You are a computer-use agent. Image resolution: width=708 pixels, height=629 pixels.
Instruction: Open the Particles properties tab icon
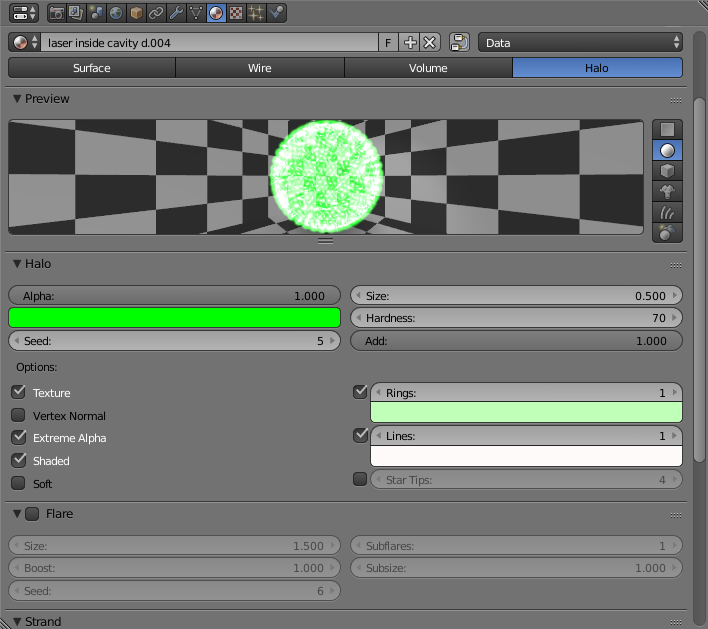(255, 13)
